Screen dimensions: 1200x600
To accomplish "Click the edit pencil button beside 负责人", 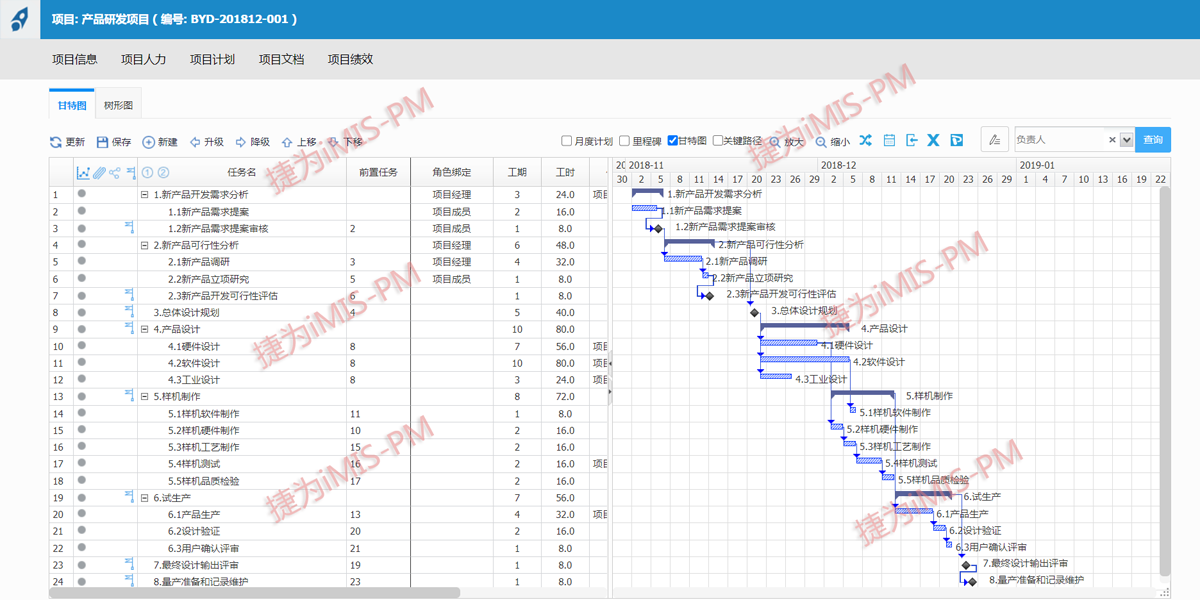I will click(994, 140).
